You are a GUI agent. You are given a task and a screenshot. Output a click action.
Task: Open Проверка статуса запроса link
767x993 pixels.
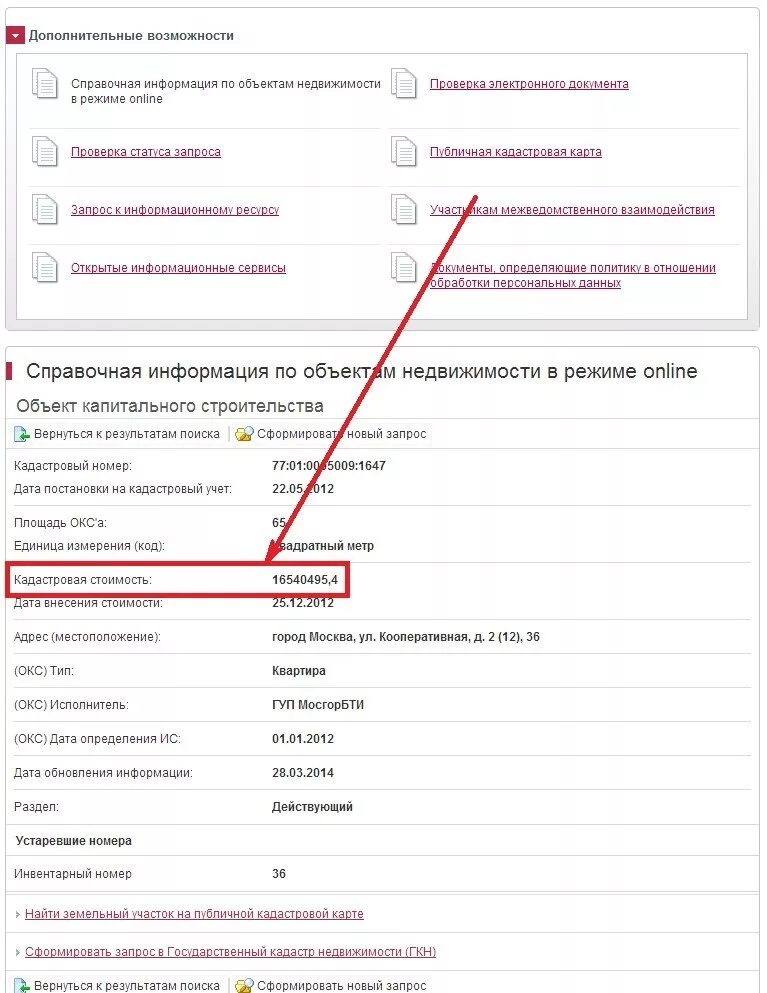pyautogui.click(x=146, y=152)
